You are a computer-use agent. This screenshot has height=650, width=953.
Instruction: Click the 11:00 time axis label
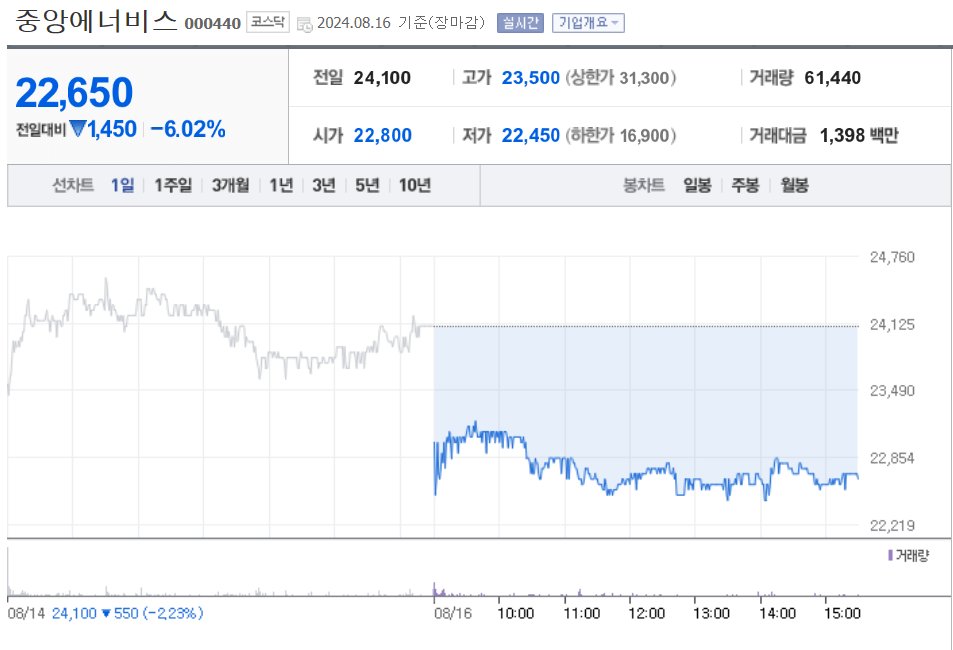coord(581,613)
